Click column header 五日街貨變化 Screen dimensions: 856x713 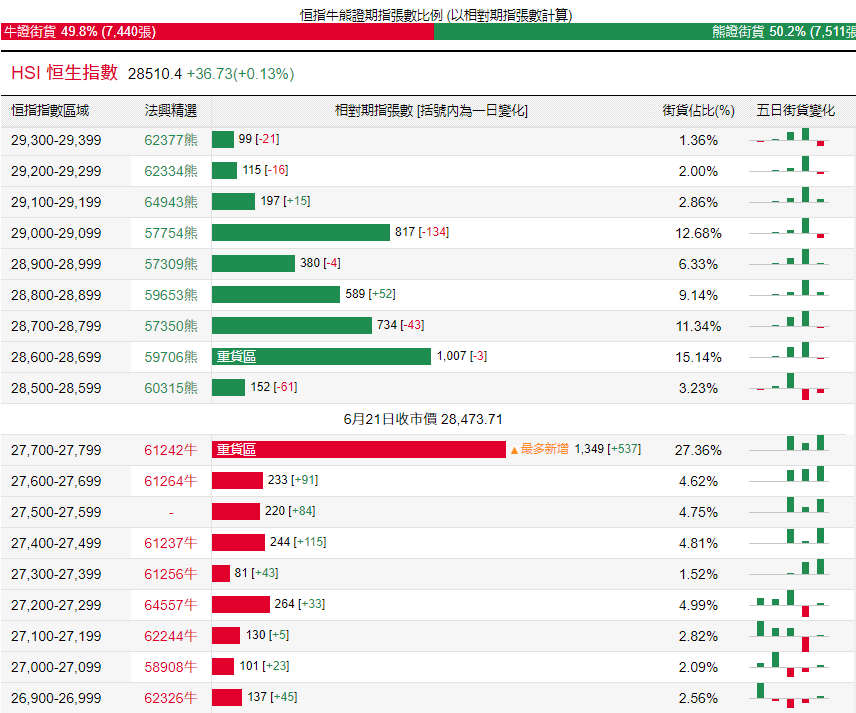click(x=795, y=111)
